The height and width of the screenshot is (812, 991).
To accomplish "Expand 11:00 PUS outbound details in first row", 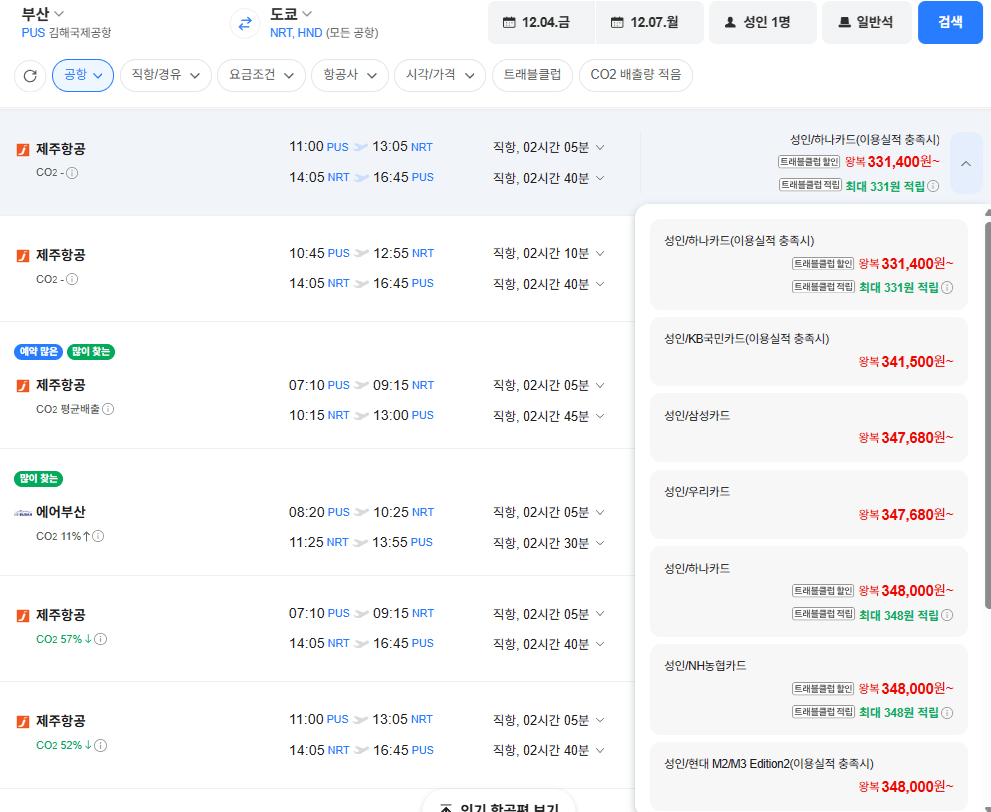I will tap(600, 147).
